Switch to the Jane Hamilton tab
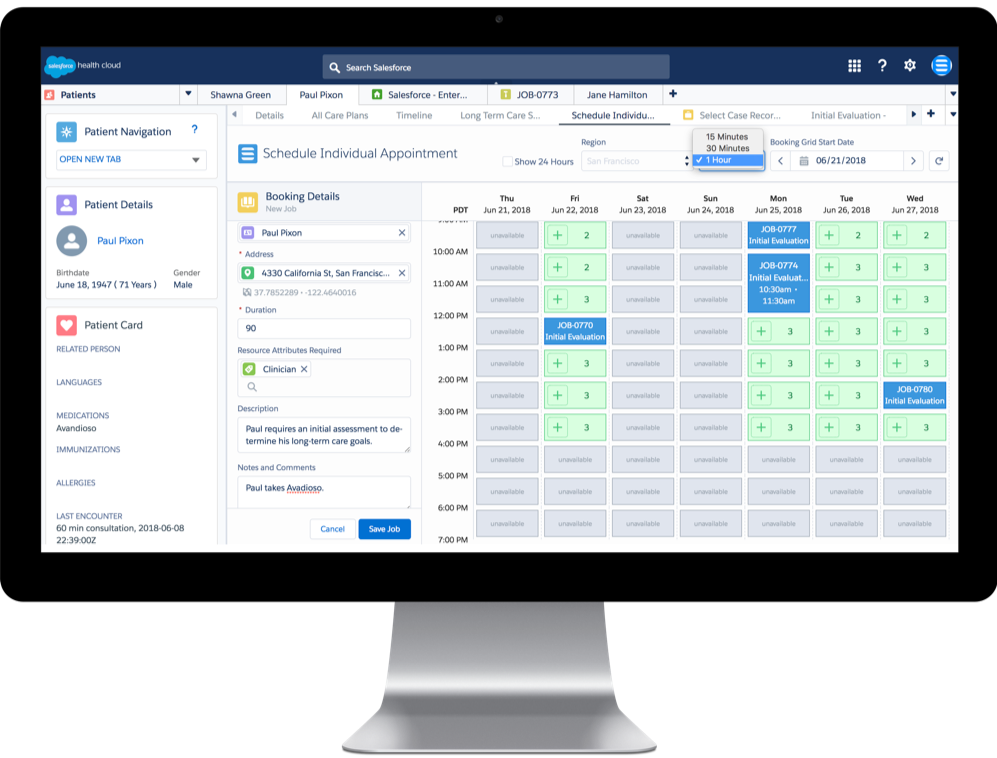The width and height of the screenshot is (997, 758). click(x=617, y=95)
